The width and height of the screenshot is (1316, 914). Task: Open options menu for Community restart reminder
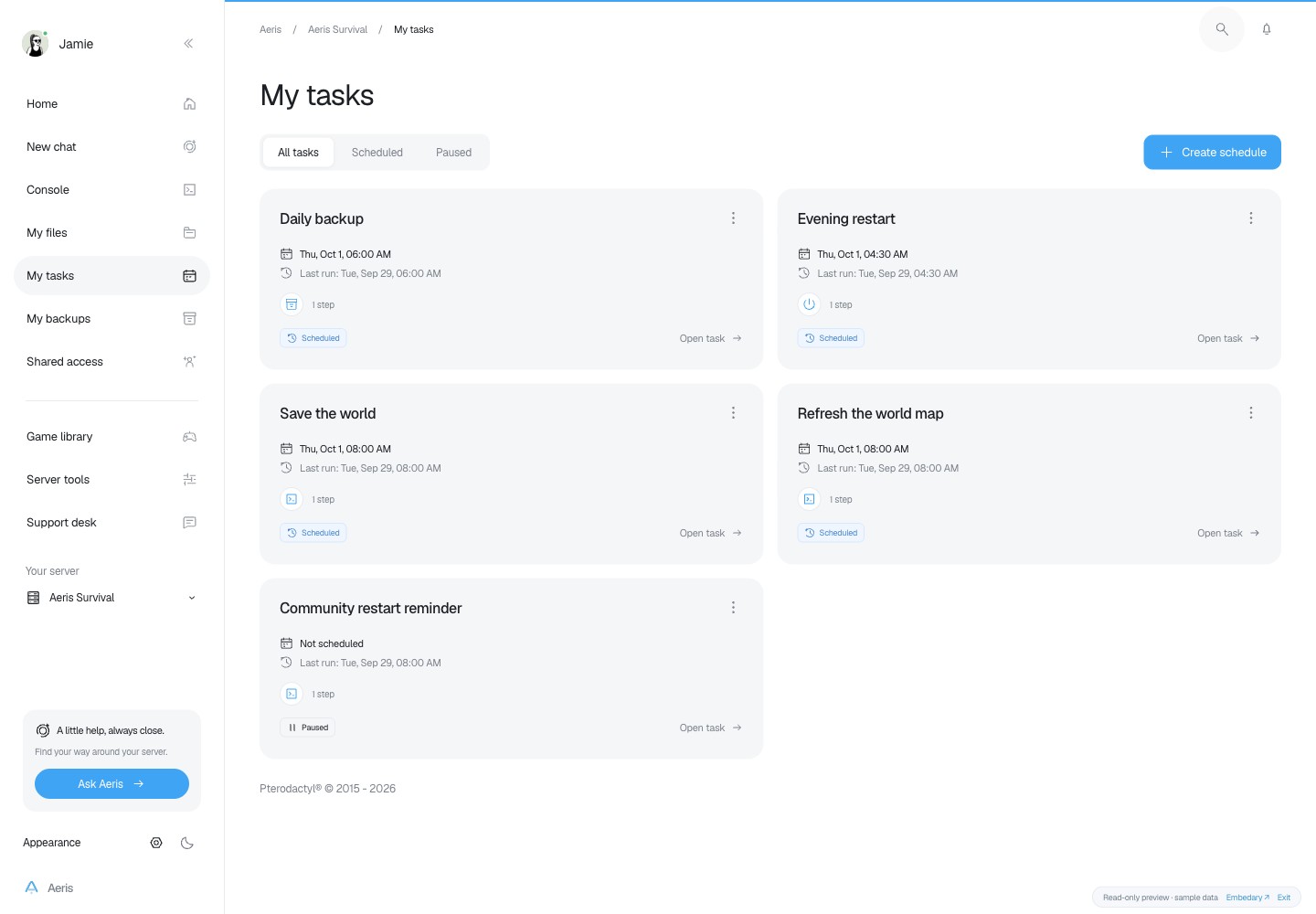pyautogui.click(x=733, y=608)
